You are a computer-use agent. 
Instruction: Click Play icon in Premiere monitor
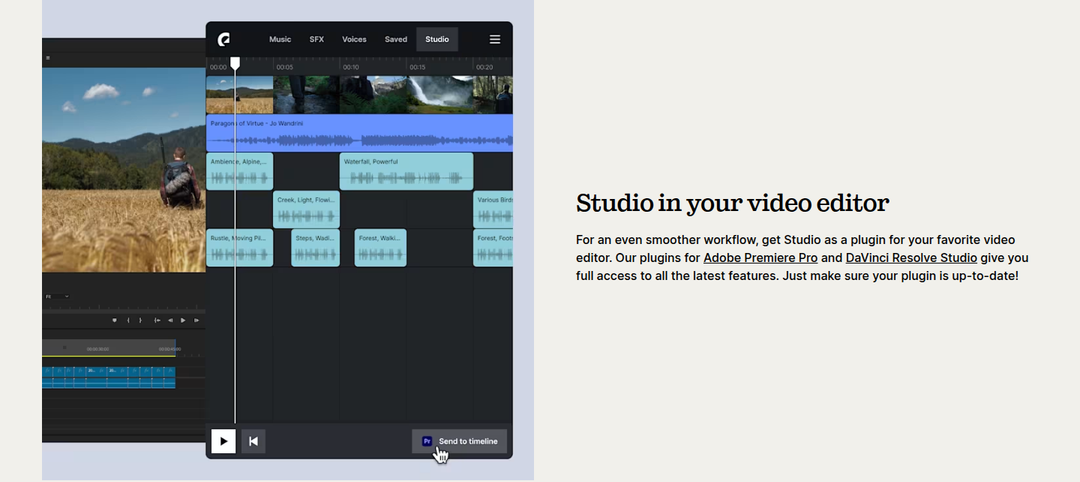pos(183,320)
